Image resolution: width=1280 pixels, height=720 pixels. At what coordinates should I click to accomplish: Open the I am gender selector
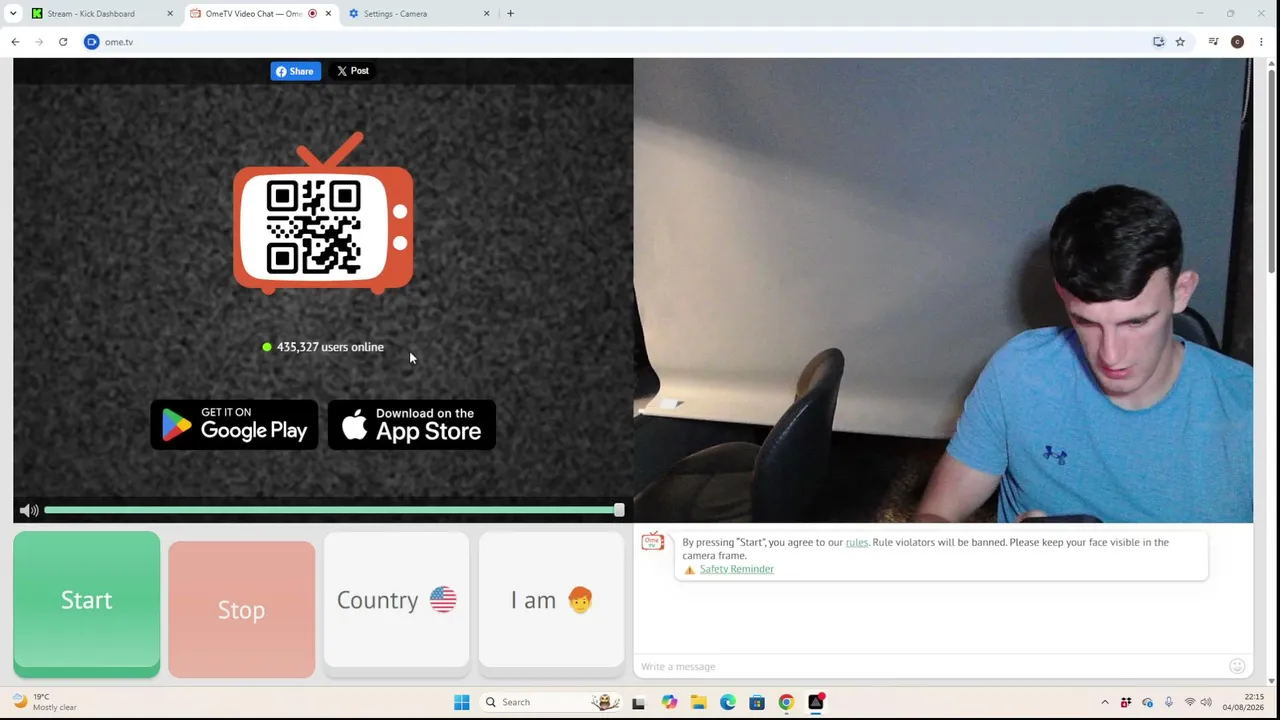point(551,600)
